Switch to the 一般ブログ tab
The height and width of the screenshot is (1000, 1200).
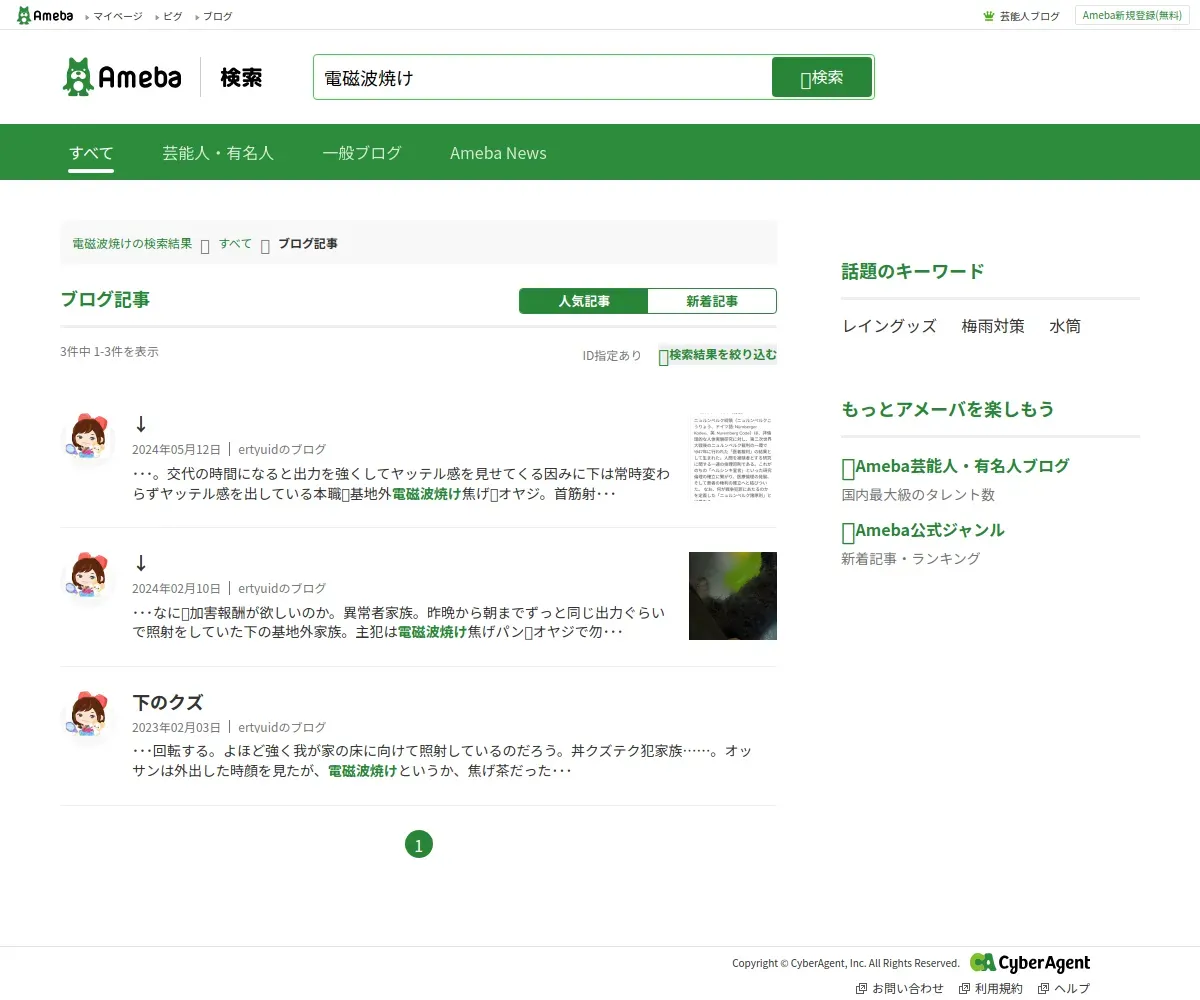tap(362, 153)
